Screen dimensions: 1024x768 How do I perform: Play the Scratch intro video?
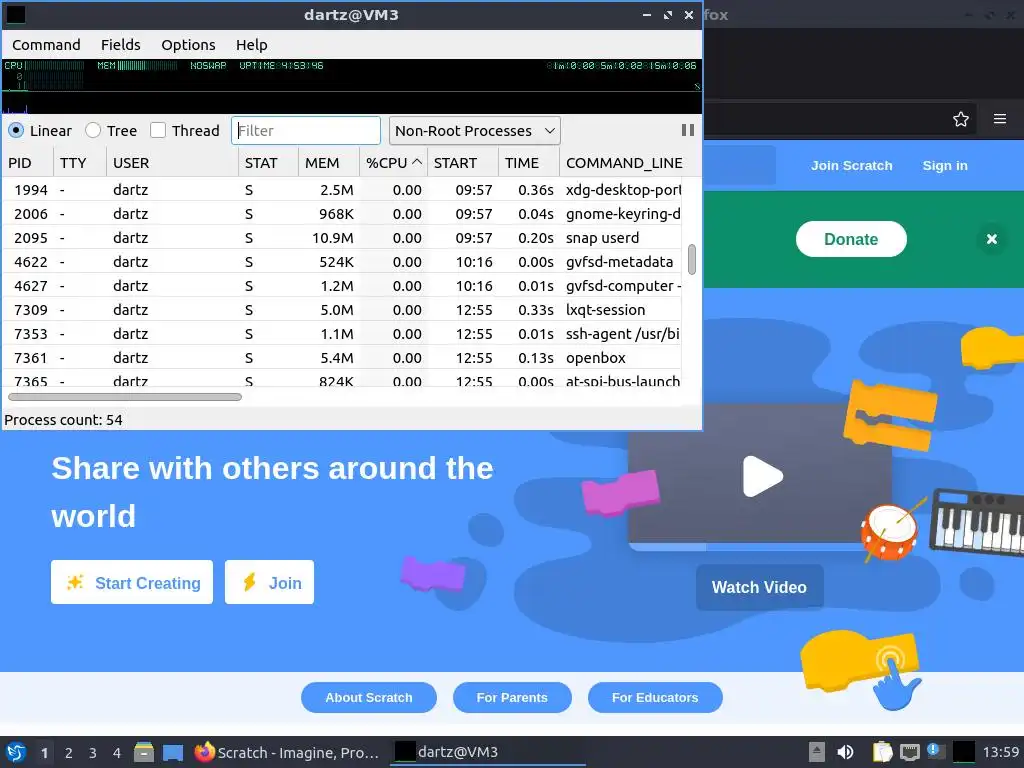click(761, 476)
